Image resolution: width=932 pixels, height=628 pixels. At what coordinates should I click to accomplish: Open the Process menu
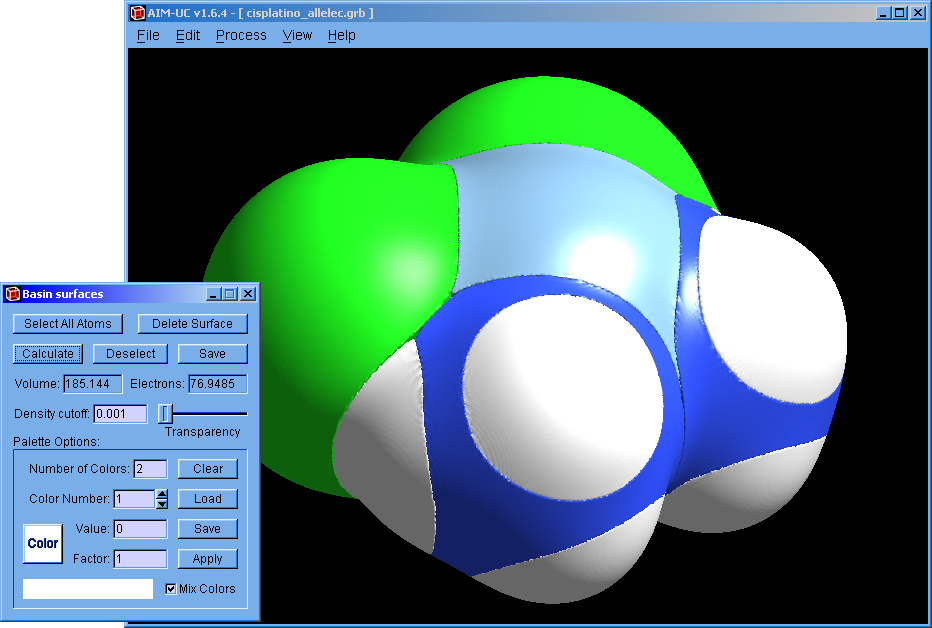pos(241,35)
